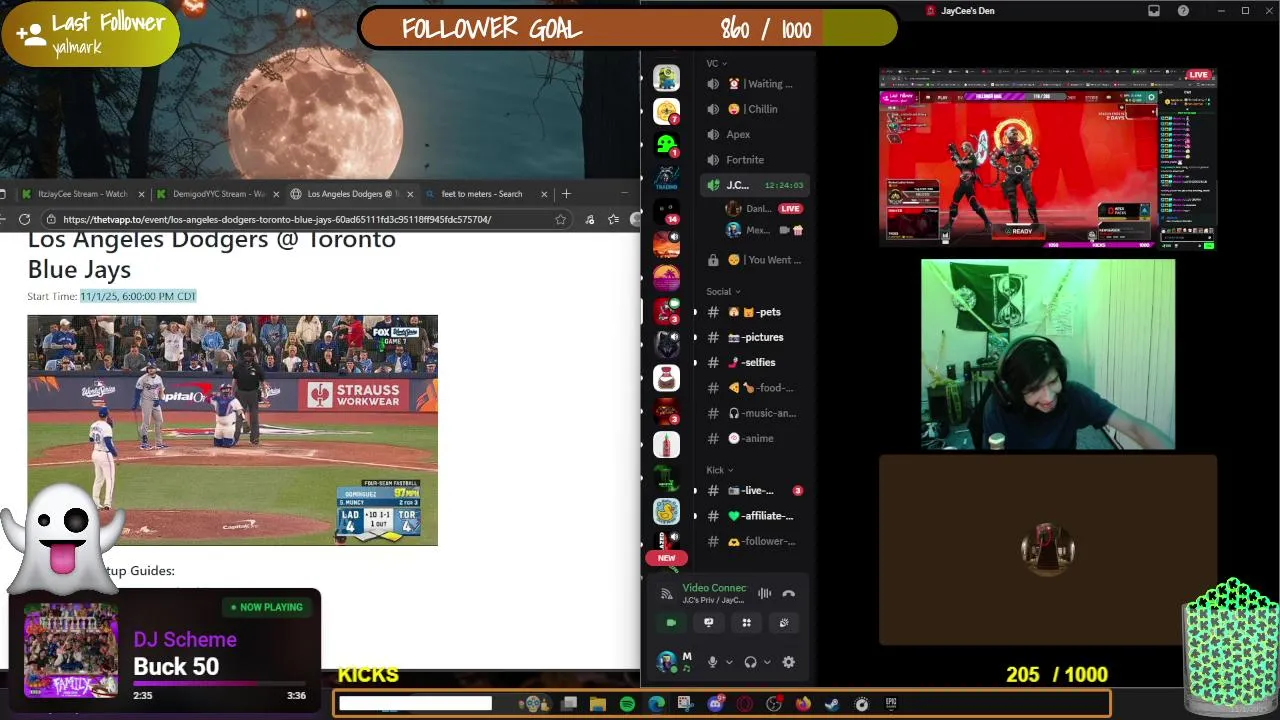Image resolution: width=1280 pixels, height=720 pixels.
Task: Click the NEW mentions indicator
Action: pyautogui.click(x=667, y=558)
